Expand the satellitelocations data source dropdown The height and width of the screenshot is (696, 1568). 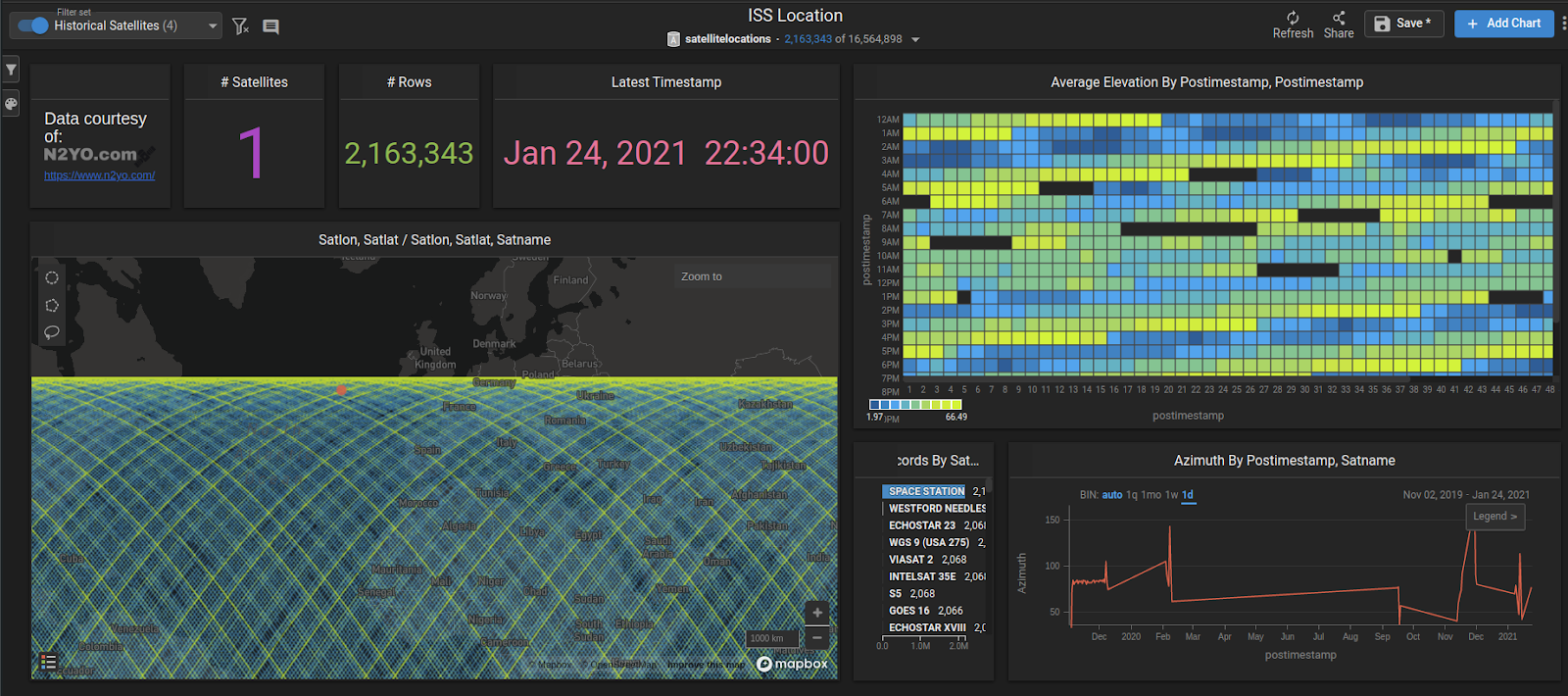(x=915, y=40)
